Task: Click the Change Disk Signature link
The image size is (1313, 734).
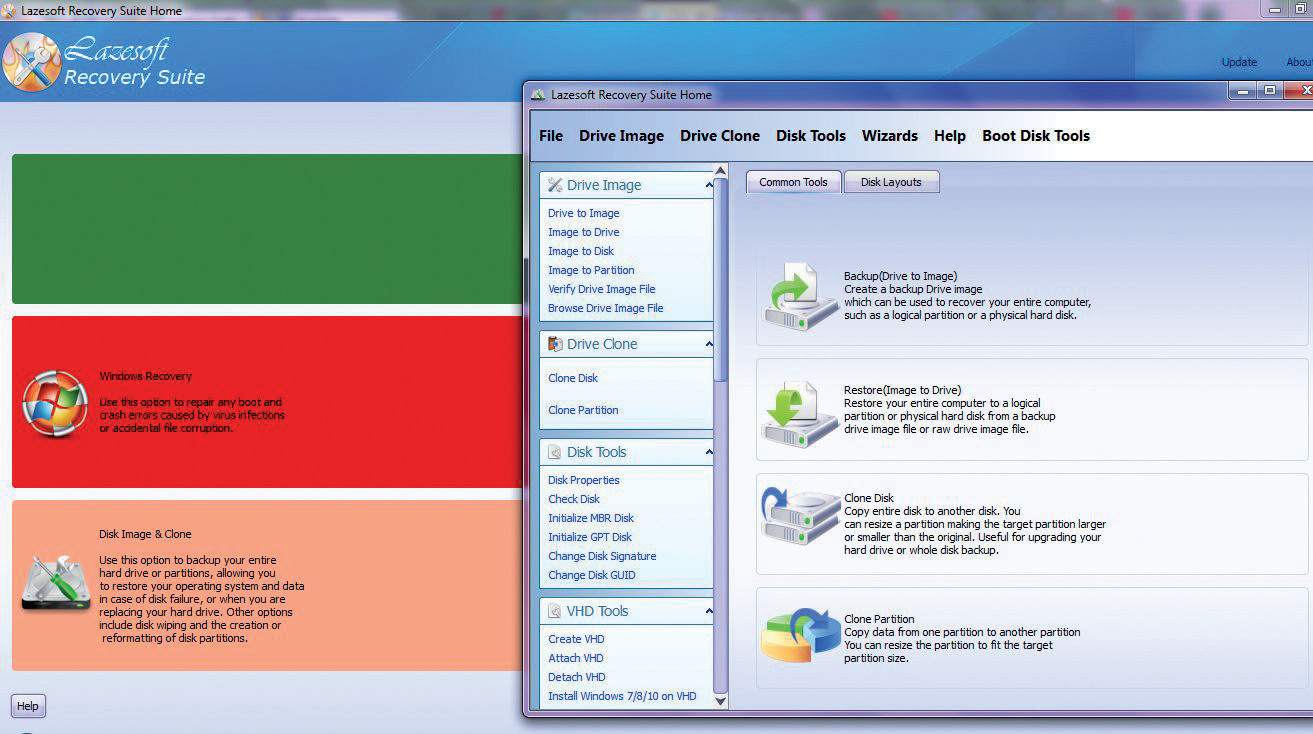Action: pyautogui.click(x=602, y=556)
